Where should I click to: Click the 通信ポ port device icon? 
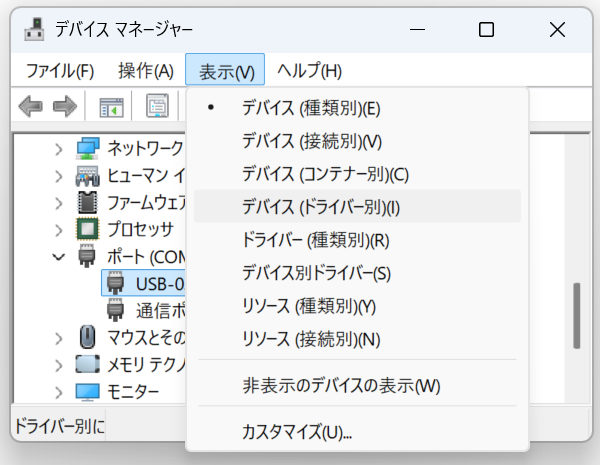(115, 310)
